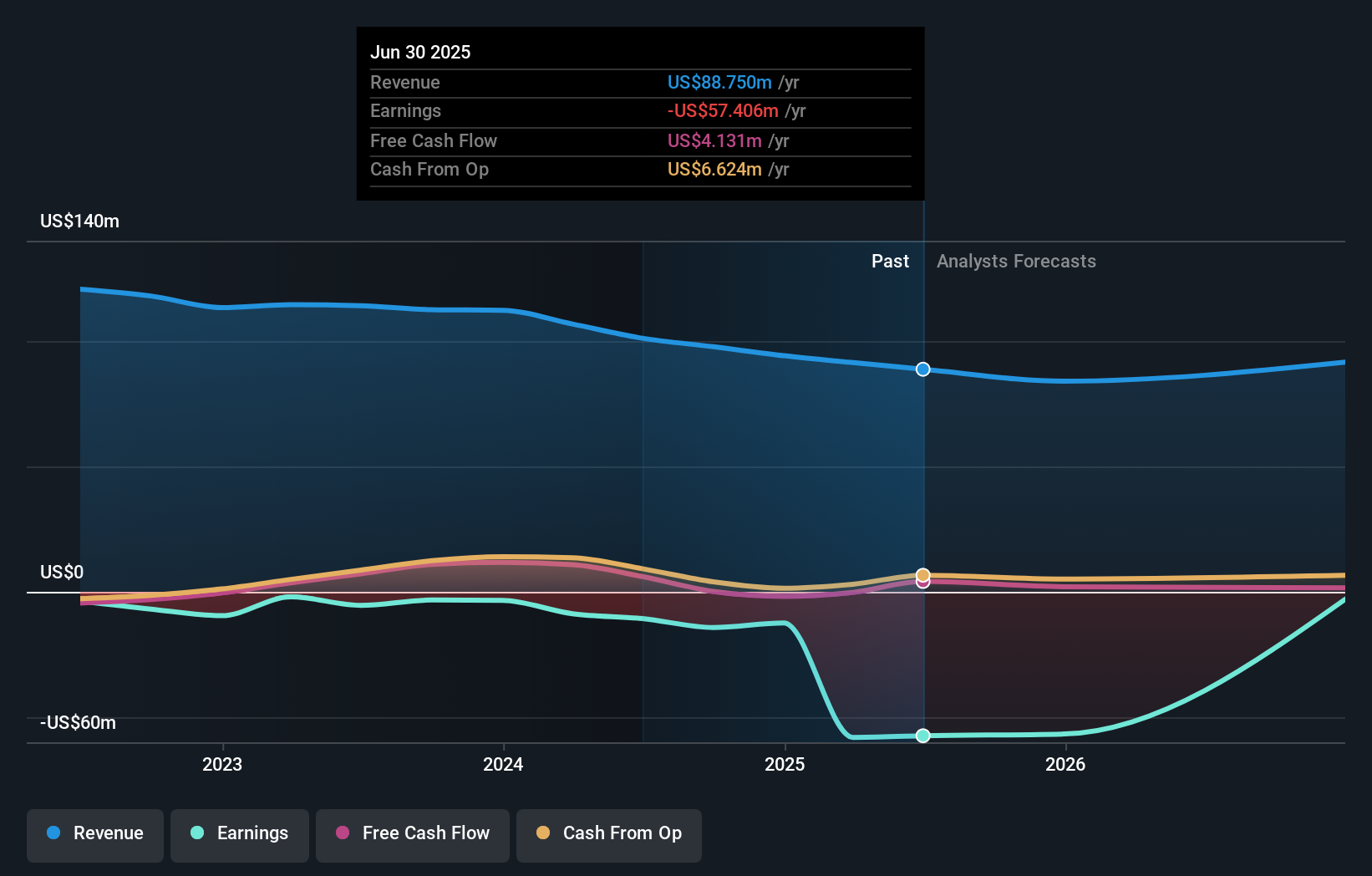The image size is (1372, 876).
Task: Open the Analysts Forecasts section
Action: [x=1016, y=261]
